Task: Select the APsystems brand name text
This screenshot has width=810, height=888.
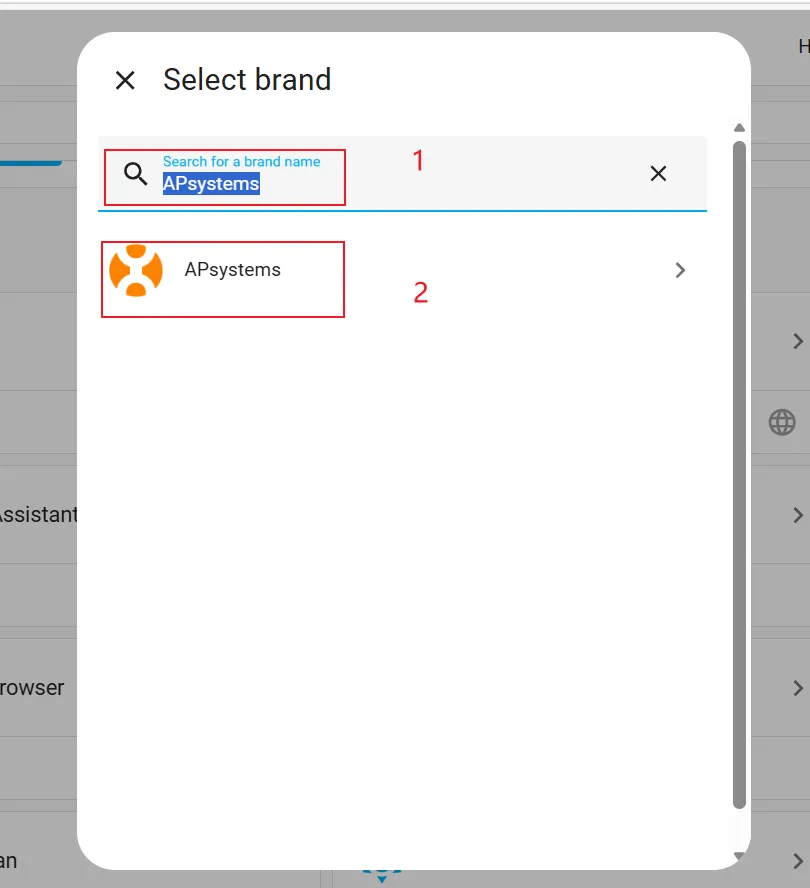Action: tap(232, 270)
